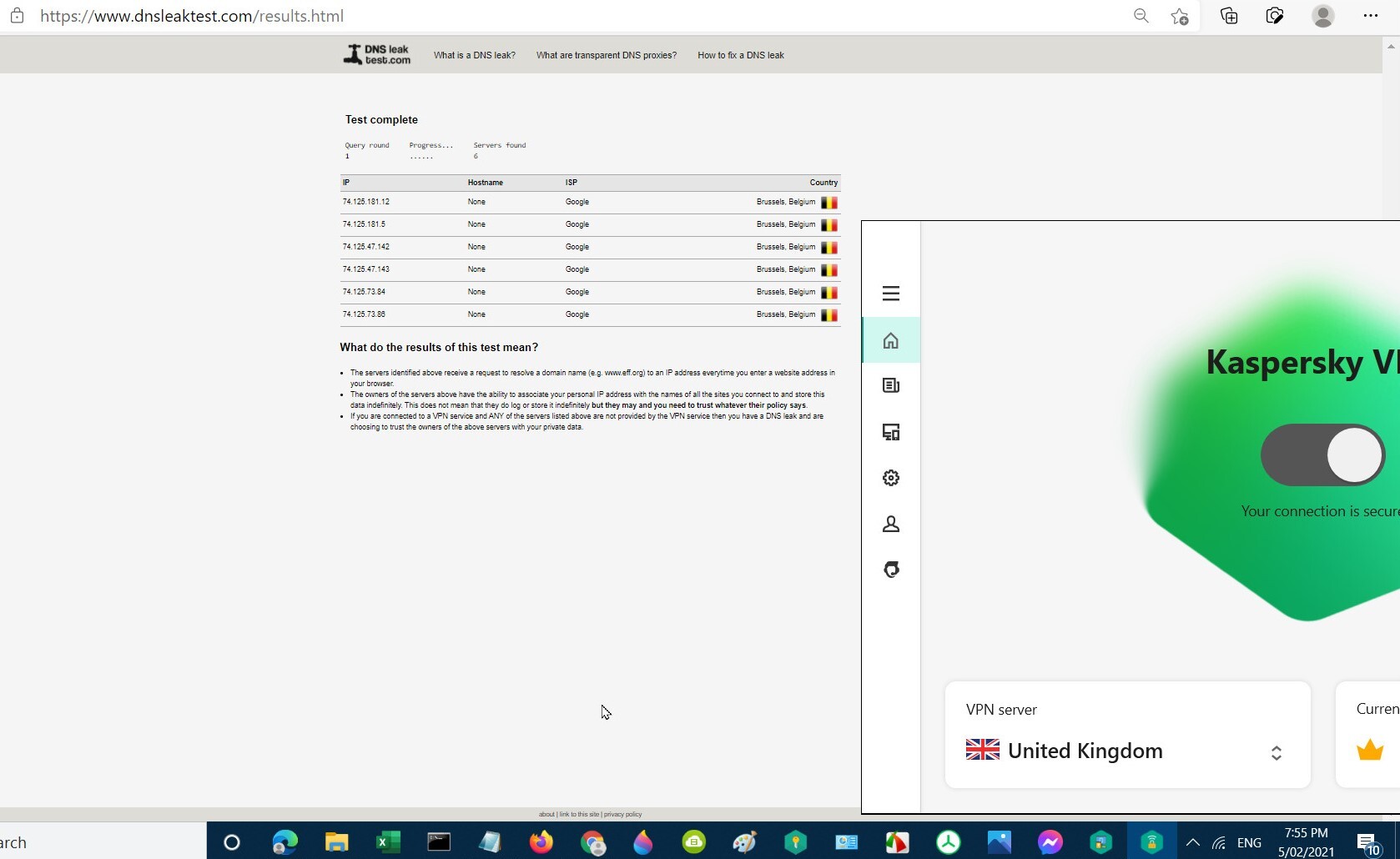Open File Explorer from the taskbar
Viewport: 1400px width, 859px height.
click(336, 842)
